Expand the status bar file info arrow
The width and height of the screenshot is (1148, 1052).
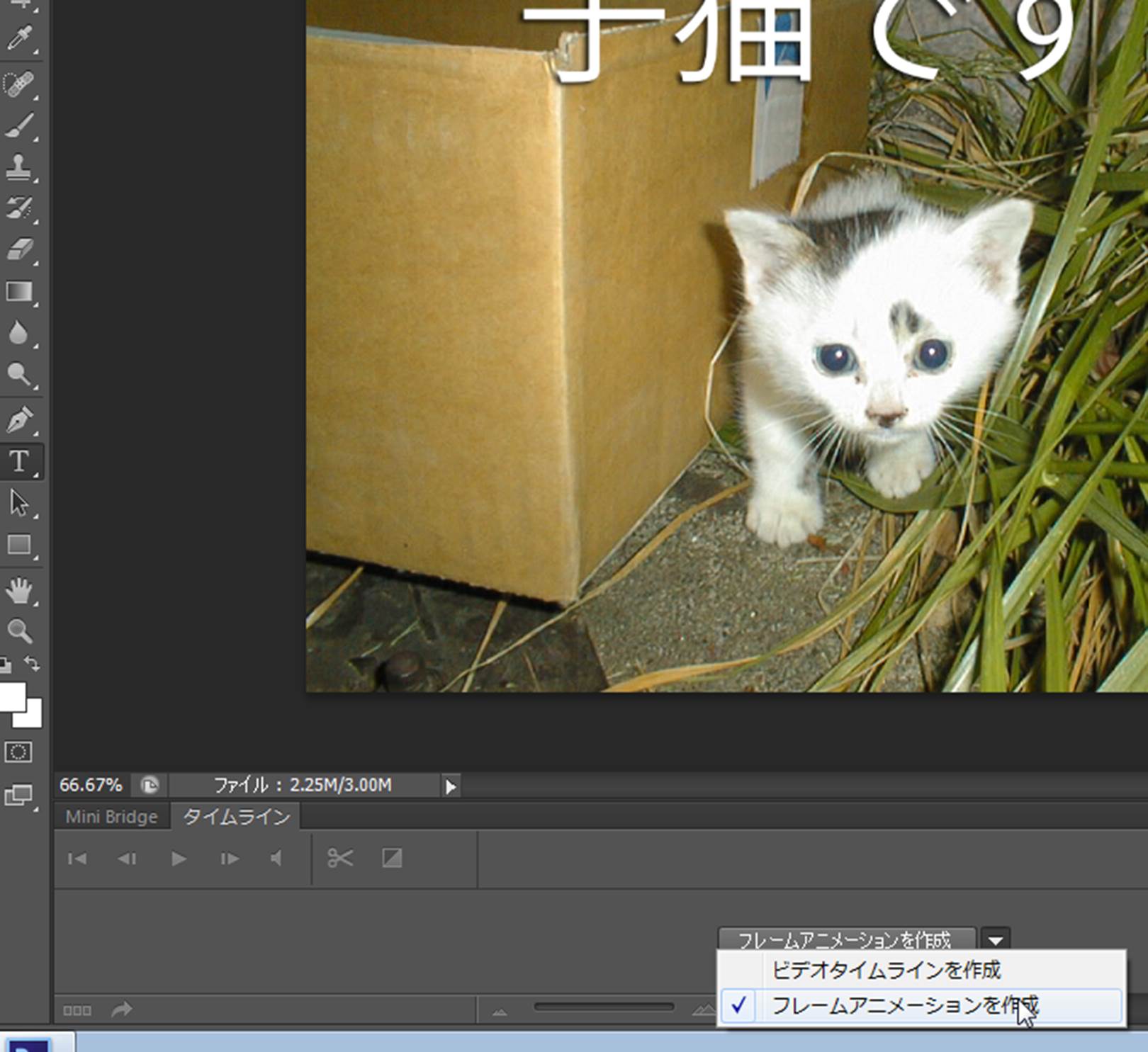coord(450,786)
